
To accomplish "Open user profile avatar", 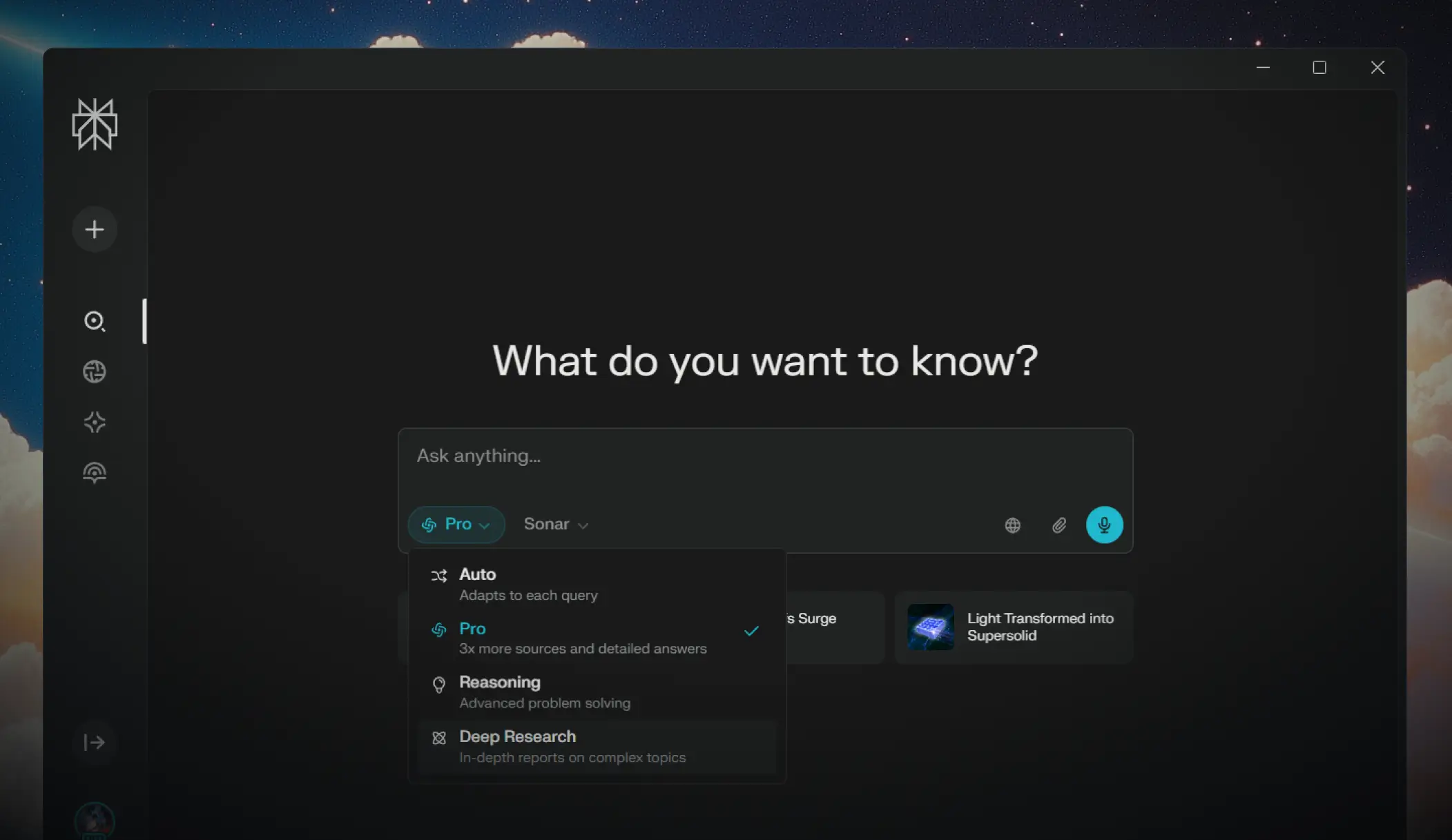I will [x=95, y=820].
